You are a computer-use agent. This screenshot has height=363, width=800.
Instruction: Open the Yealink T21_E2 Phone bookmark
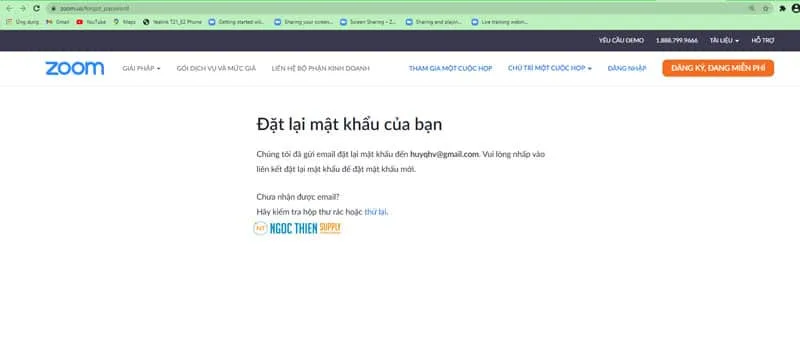click(172, 22)
